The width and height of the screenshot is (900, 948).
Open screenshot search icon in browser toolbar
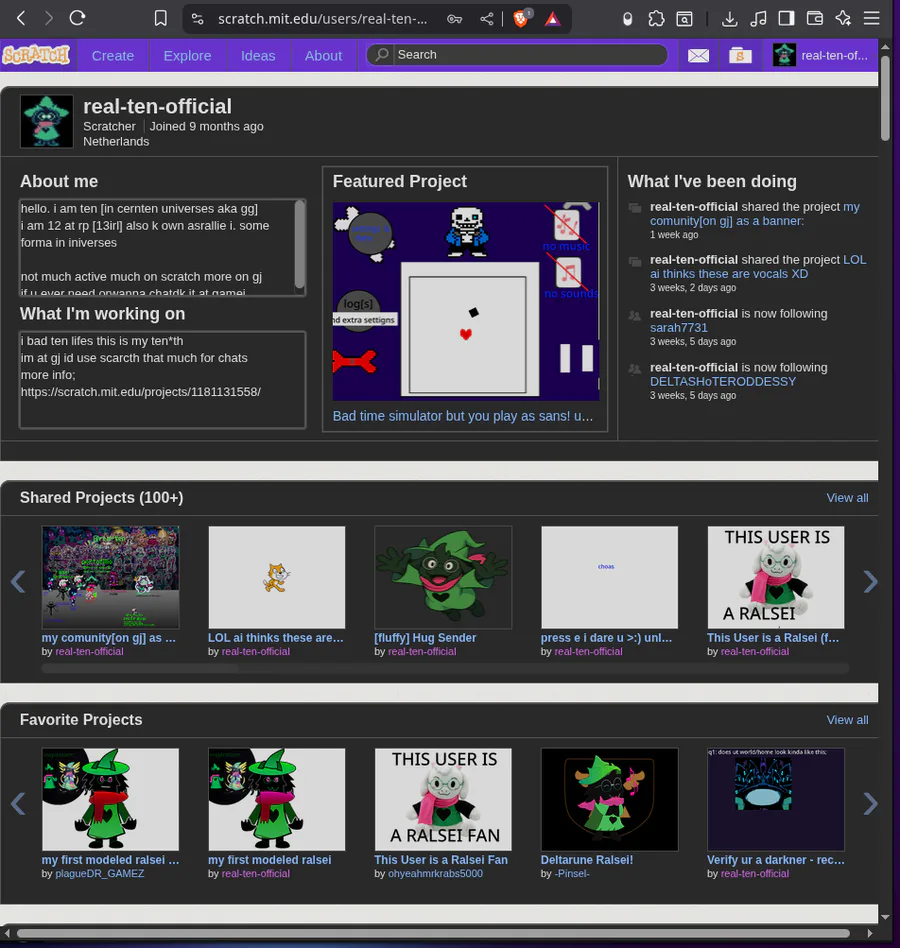coord(684,19)
